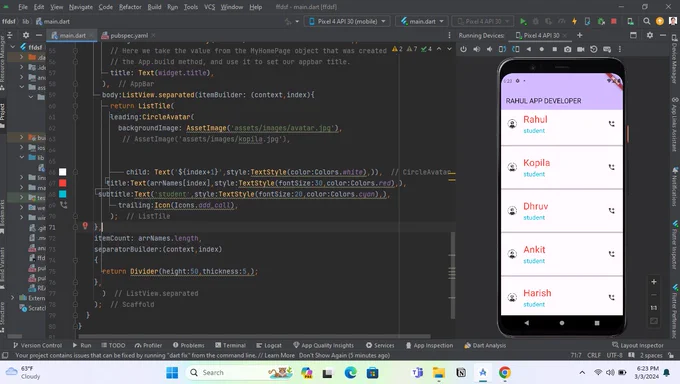Toggle code fold marker at line 59
680x384 pixels.
click(x=75, y=95)
